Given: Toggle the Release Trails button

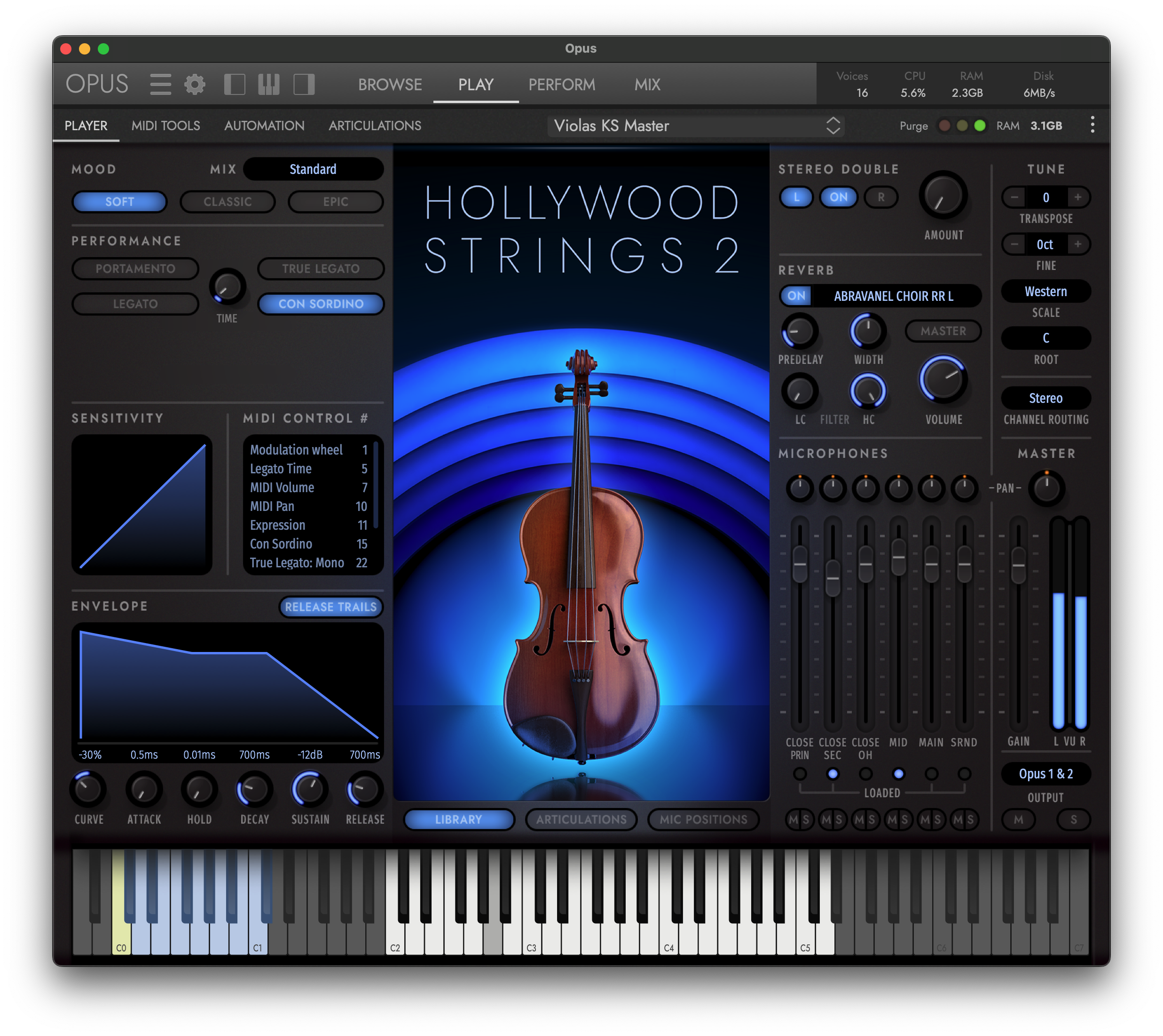Looking at the screenshot, I should [331, 607].
